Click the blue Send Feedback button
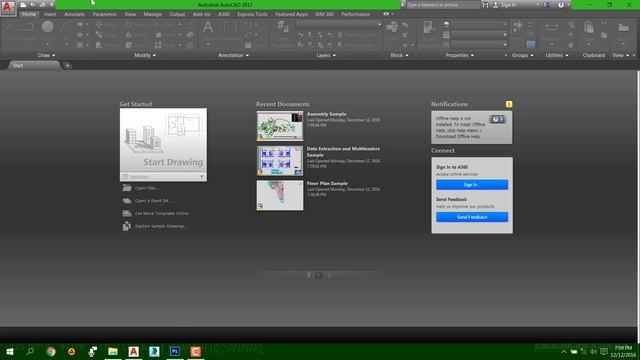This screenshot has height=360, width=640. coord(472,217)
